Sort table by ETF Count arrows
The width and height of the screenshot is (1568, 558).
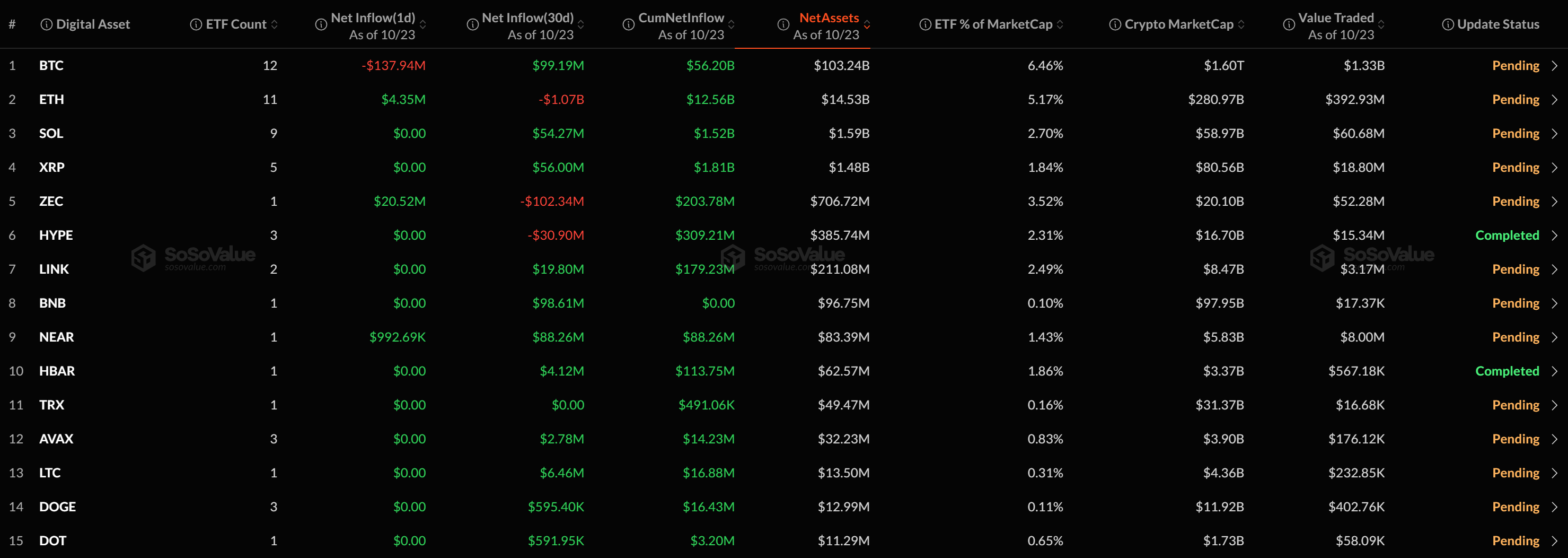tap(275, 24)
